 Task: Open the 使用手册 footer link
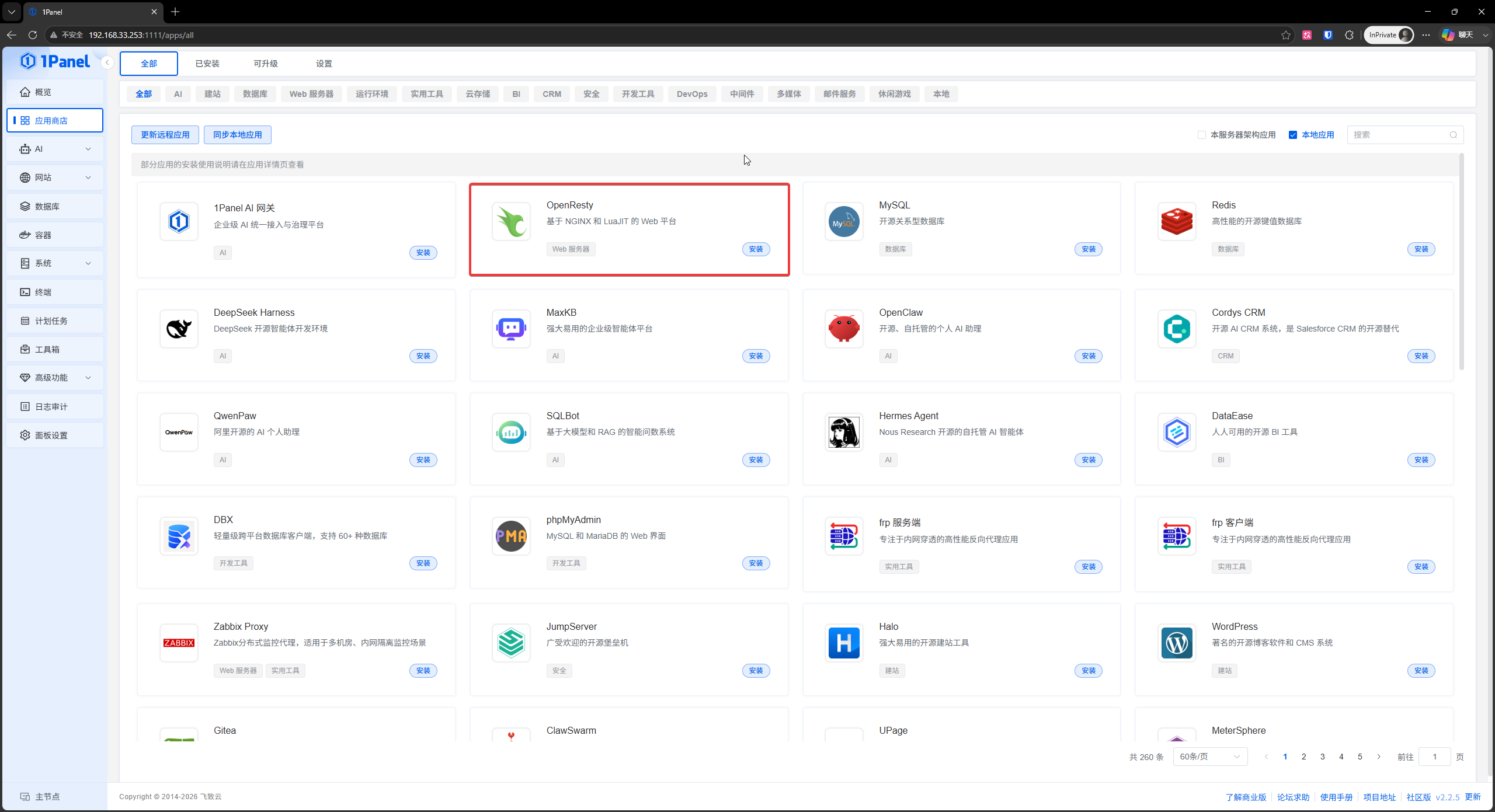1336,797
